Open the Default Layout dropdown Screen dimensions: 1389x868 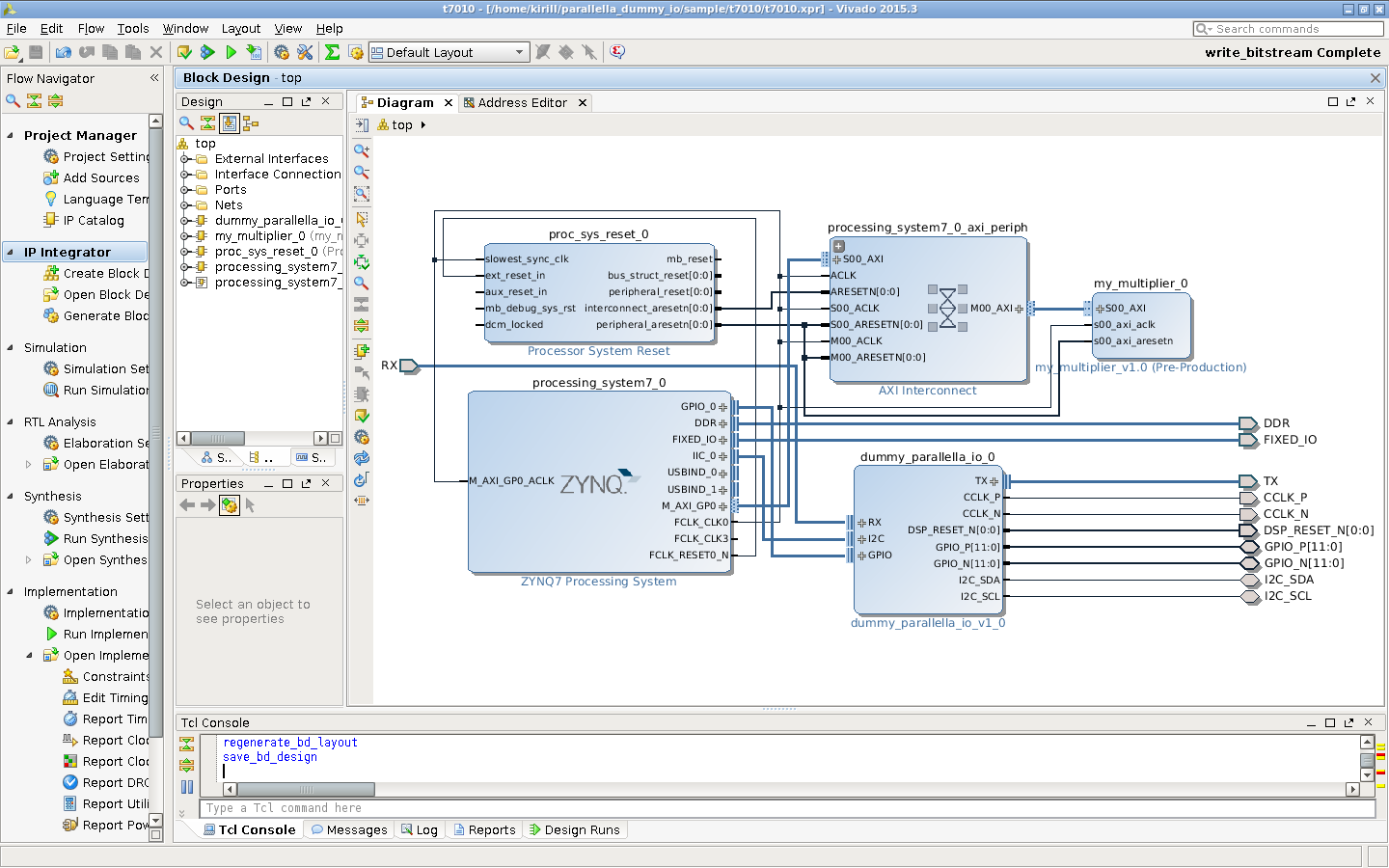[x=449, y=52]
